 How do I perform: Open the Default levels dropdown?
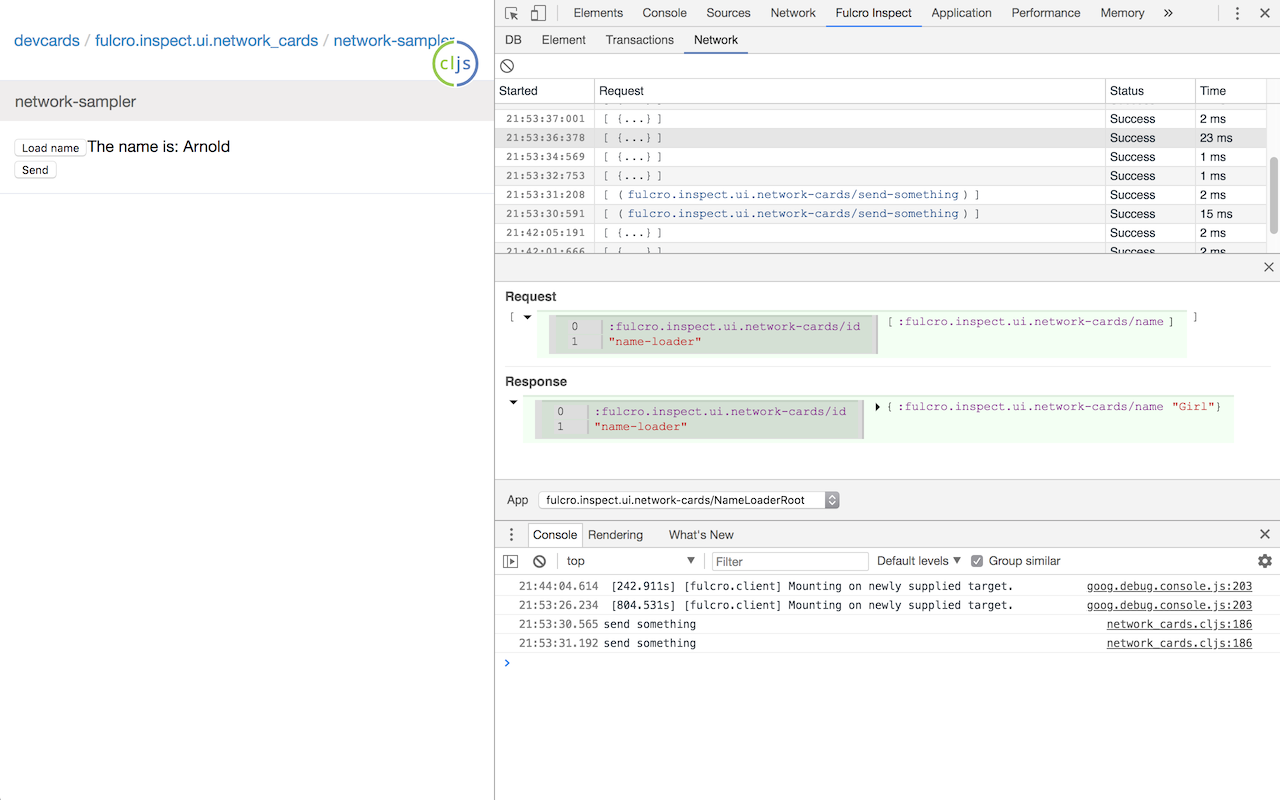918,561
